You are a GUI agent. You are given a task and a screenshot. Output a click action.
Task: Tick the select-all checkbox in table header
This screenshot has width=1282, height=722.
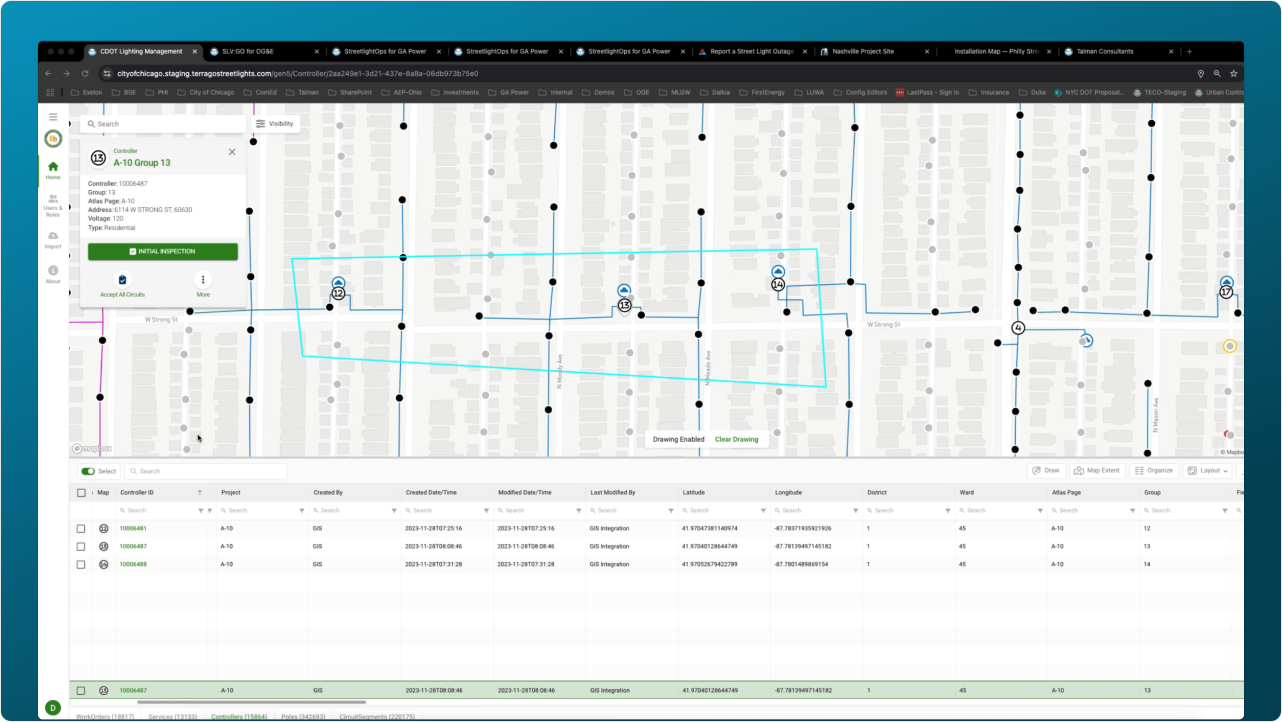pyautogui.click(x=81, y=493)
